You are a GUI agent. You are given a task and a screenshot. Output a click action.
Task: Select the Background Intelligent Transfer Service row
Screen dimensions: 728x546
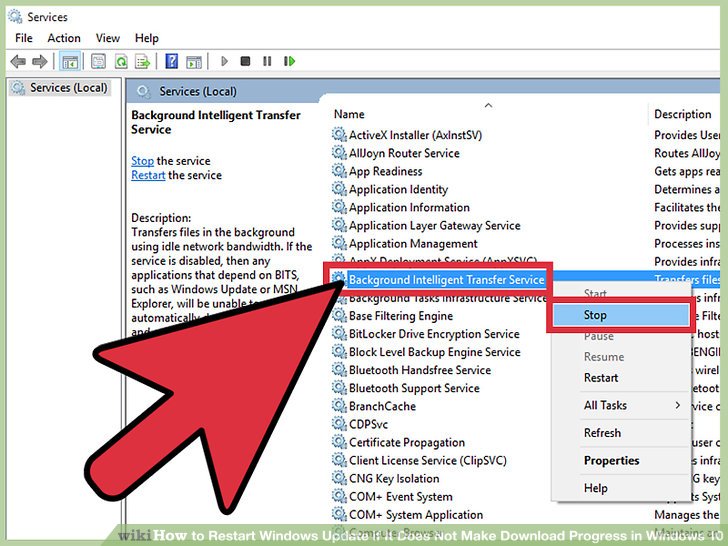point(446,280)
